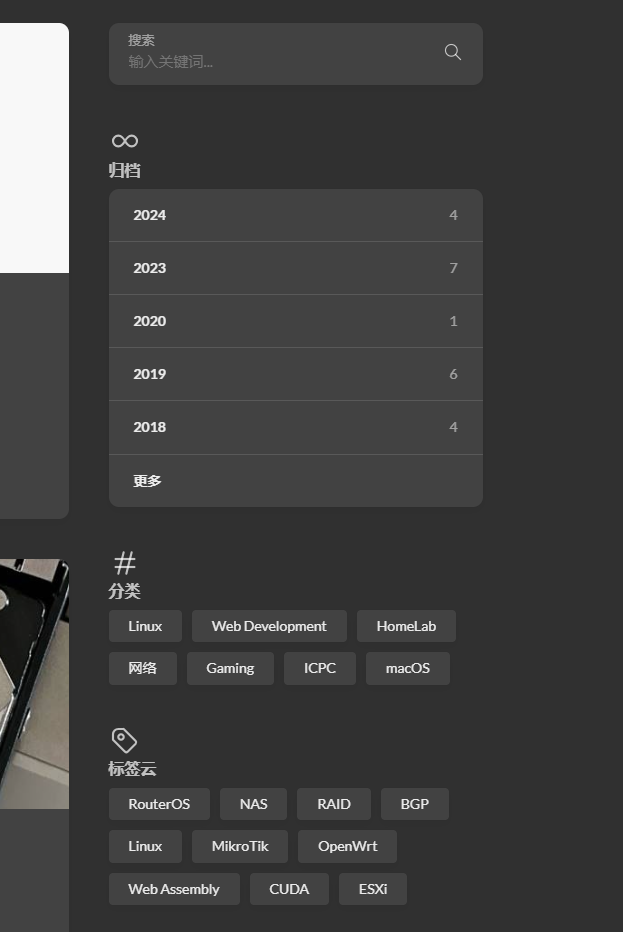Open the Linux tag under 标签云
623x932 pixels.
pyautogui.click(x=145, y=846)
